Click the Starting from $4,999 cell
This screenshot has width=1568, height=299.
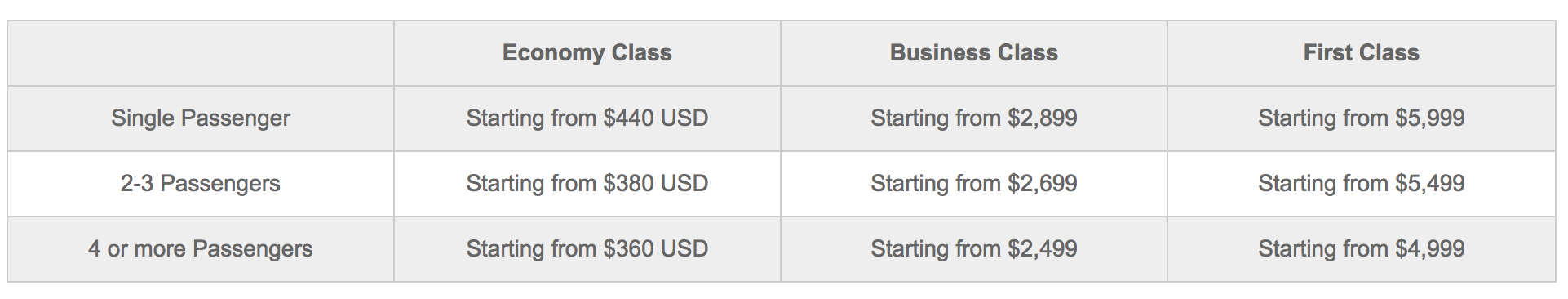(1362, 249)
